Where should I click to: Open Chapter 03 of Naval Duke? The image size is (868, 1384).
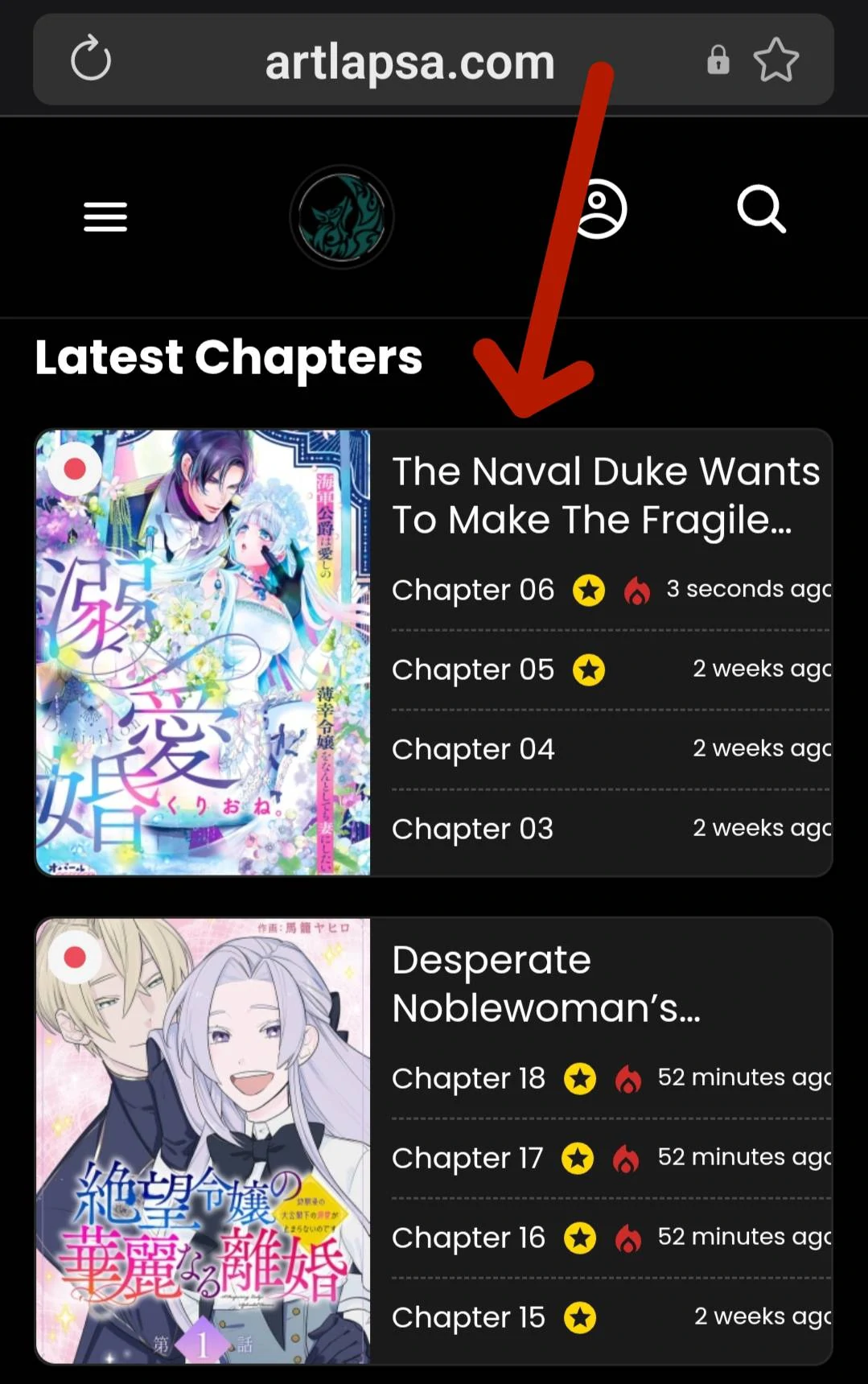473,830
